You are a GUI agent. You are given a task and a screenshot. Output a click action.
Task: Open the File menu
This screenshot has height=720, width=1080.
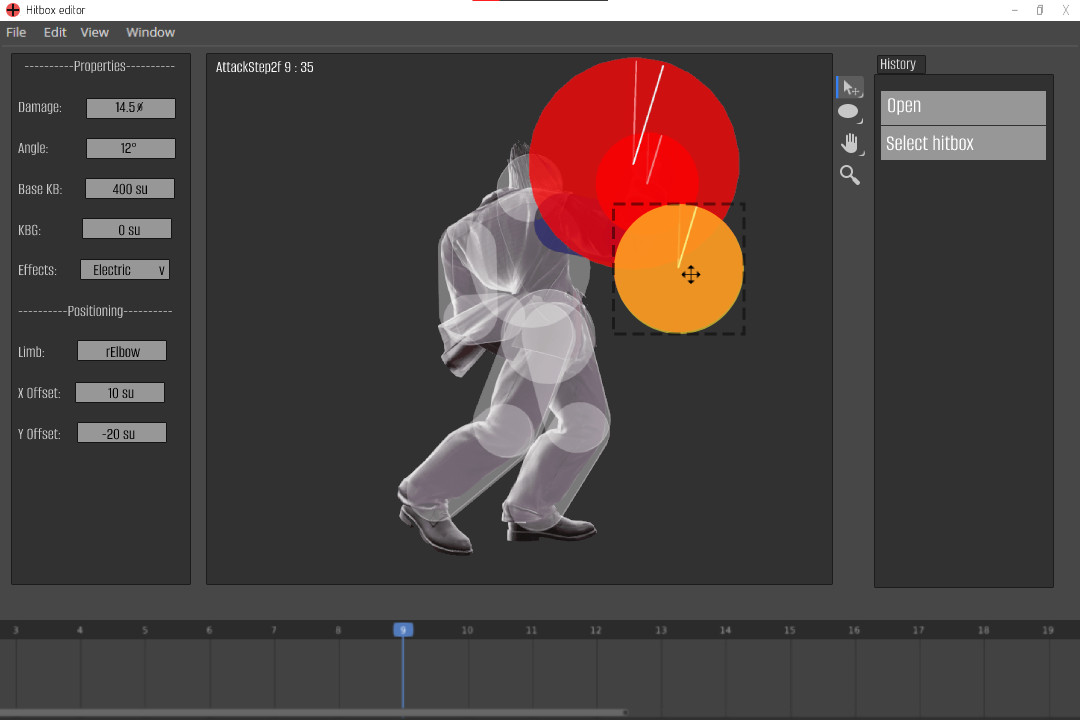tap(16, 32)
